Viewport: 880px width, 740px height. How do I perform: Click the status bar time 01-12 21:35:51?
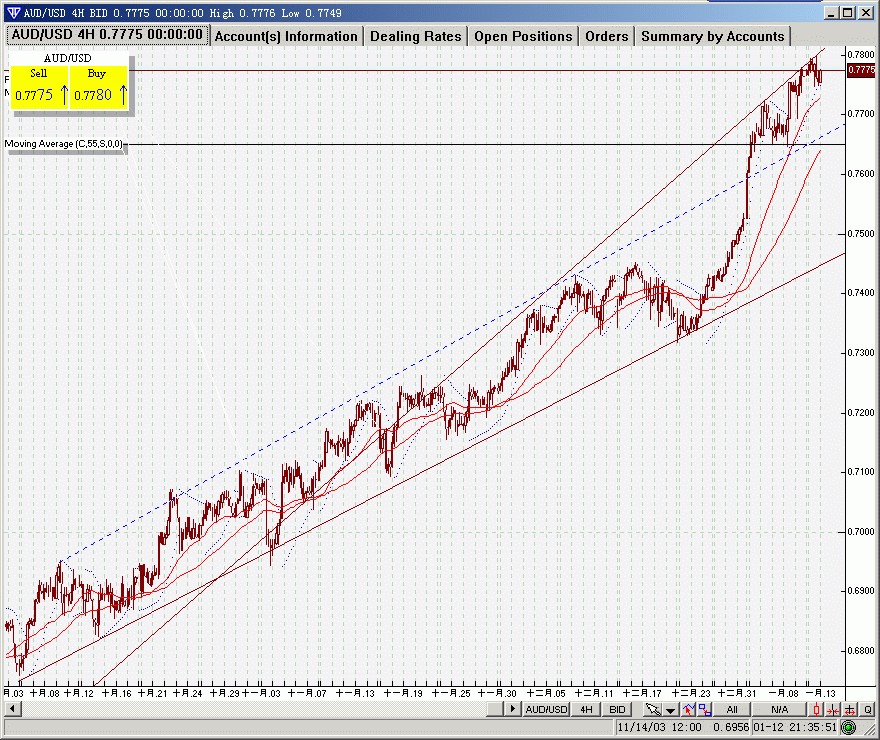(795, 727)
